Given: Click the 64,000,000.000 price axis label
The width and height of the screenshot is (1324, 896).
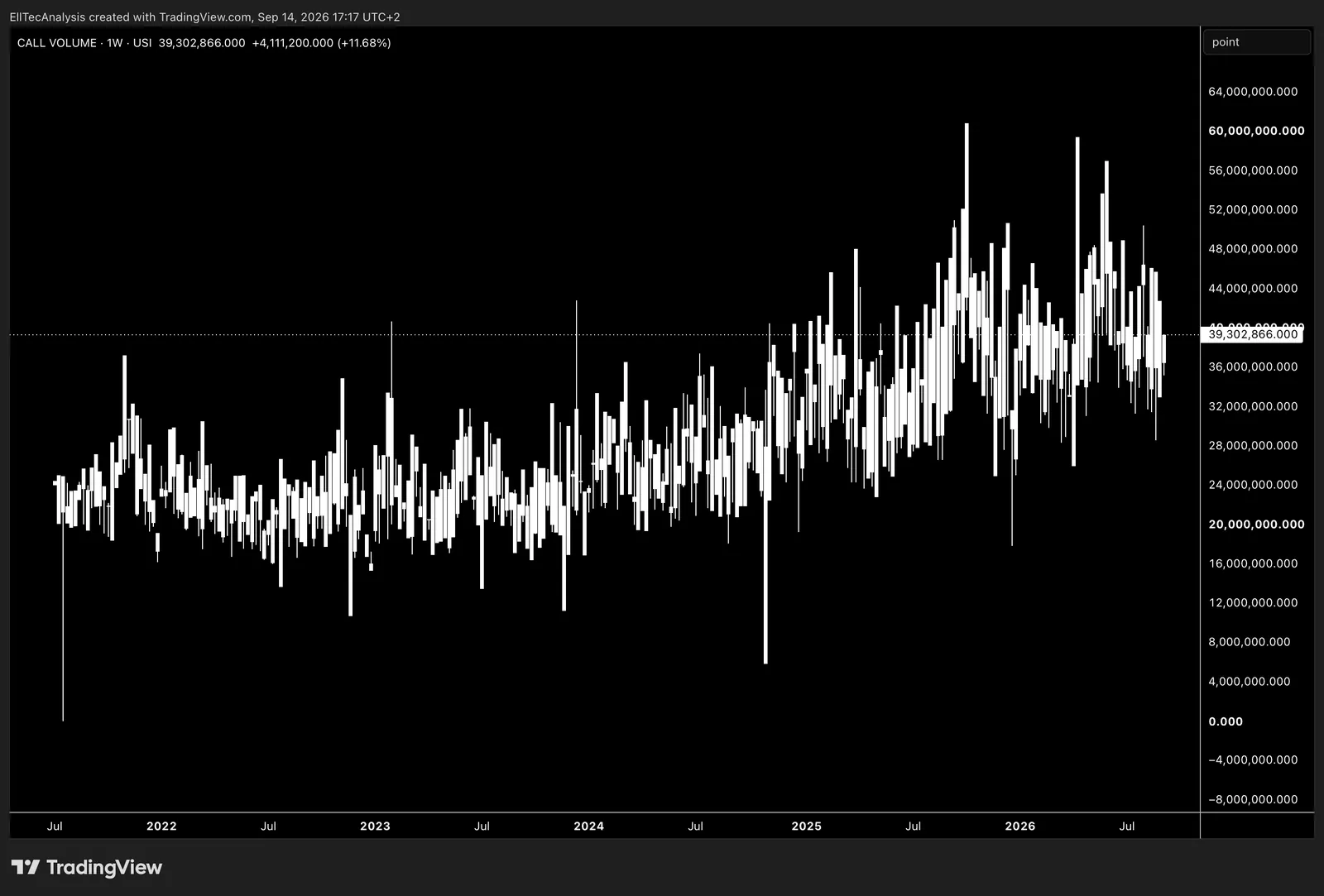Looking at the screenshot, I should point(1253,92).
